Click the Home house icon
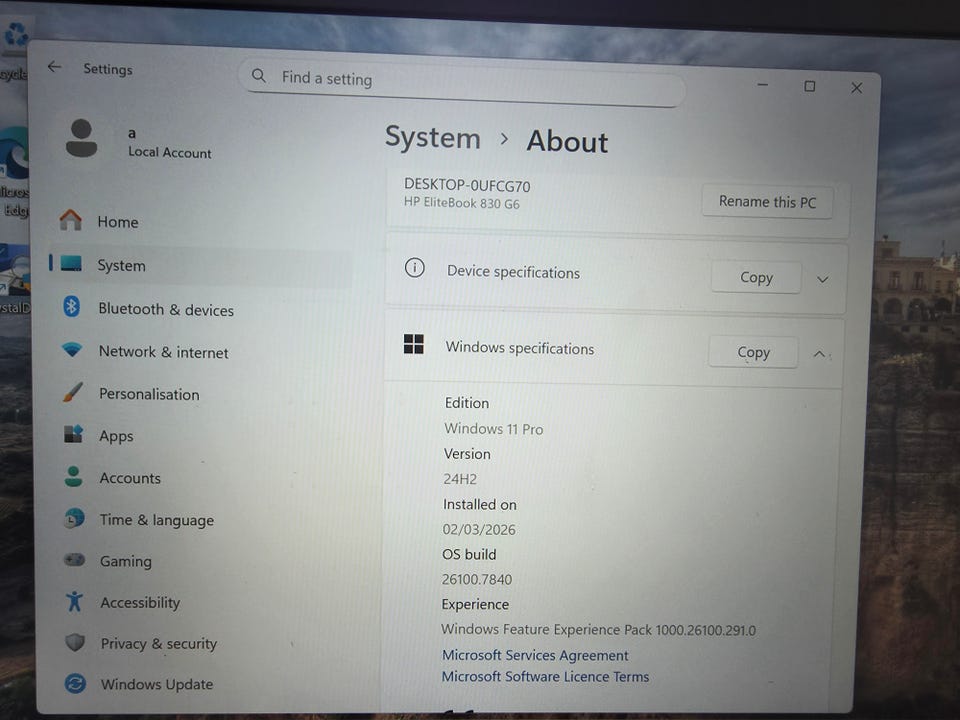960x720 pixels. tap(70, 220)
